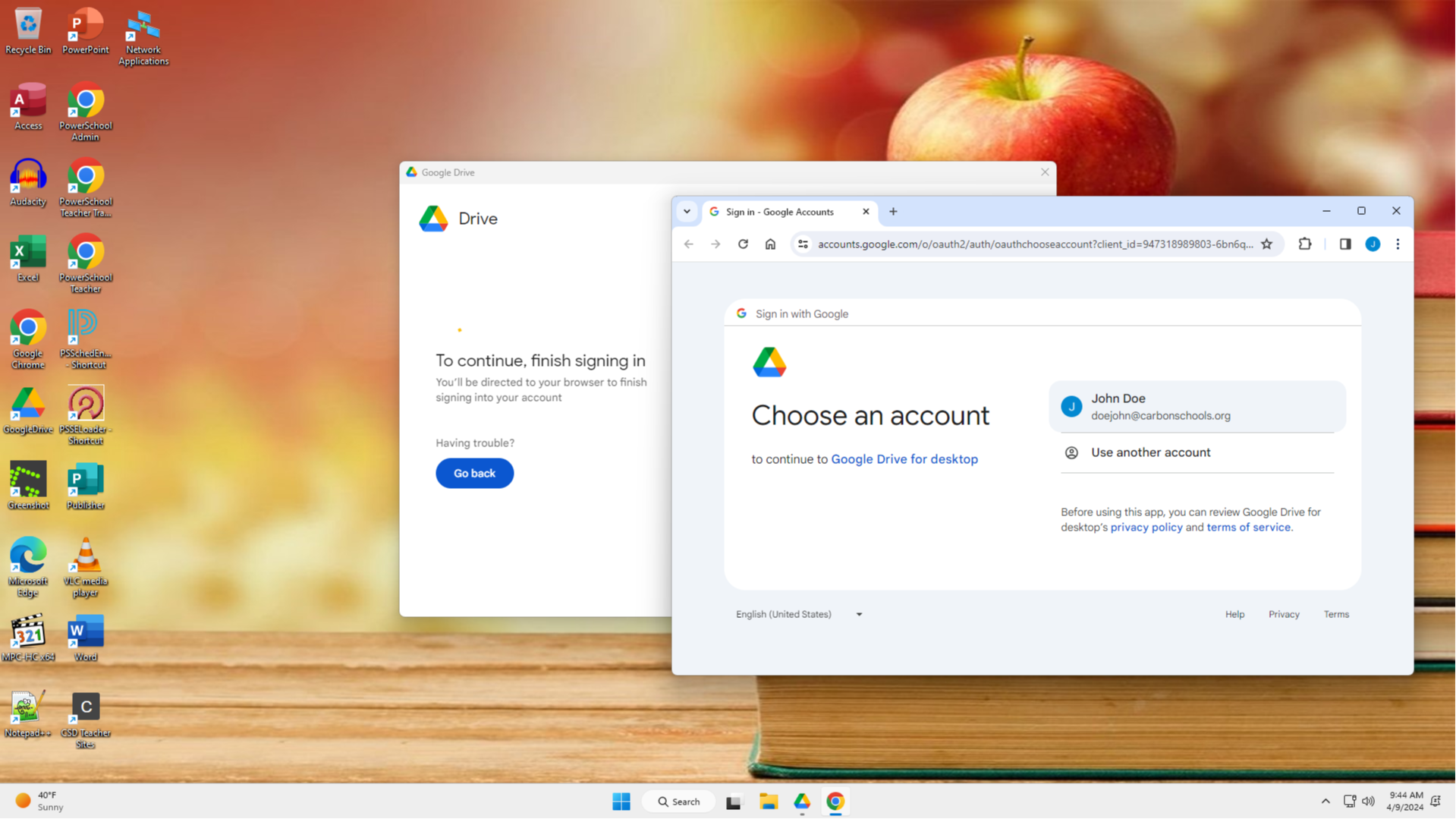1456x819 pixels.
Task: Open the Recycle Bin desktop icon
Action: 28,32
